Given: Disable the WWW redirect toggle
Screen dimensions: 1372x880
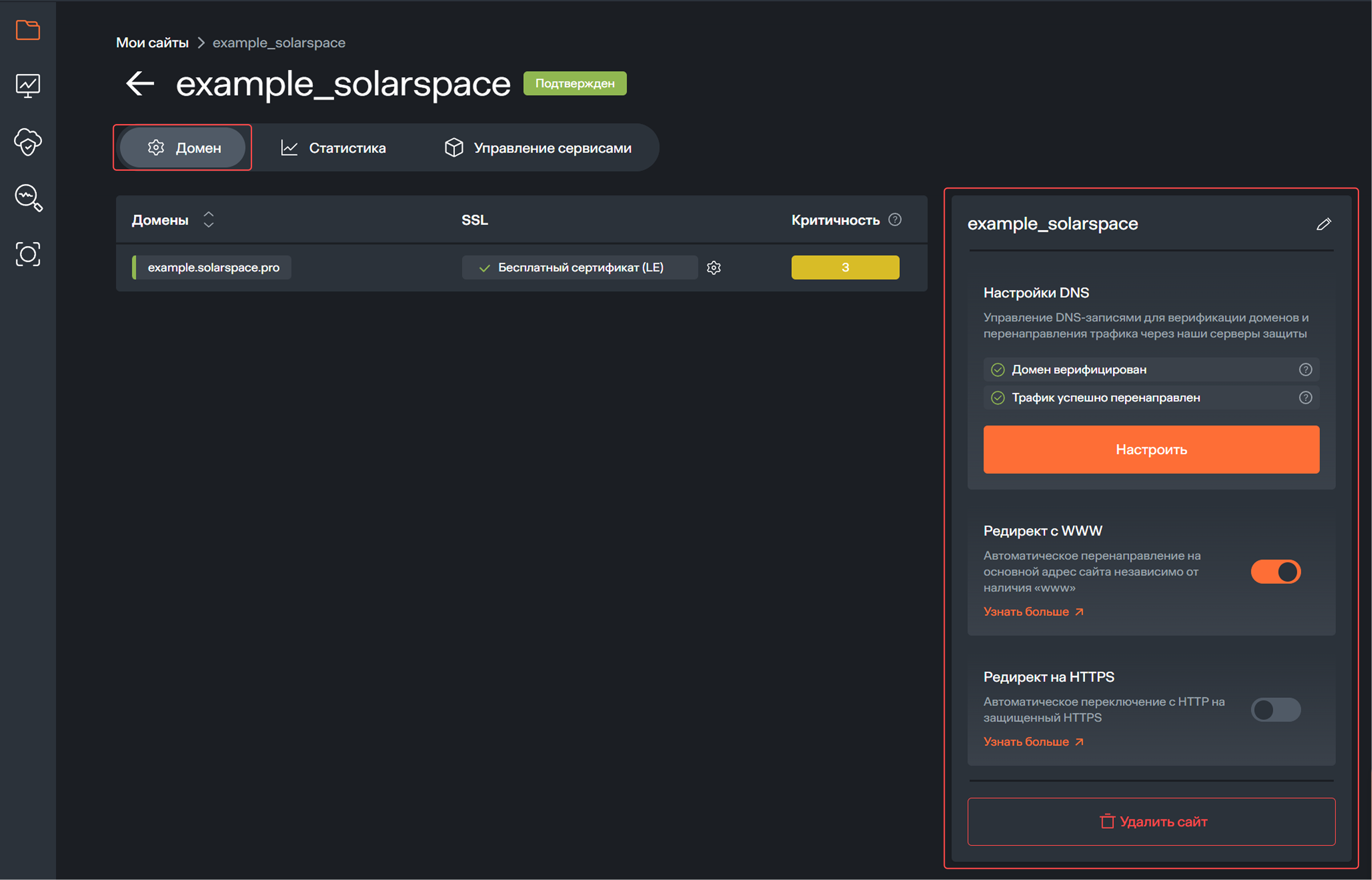Looking at the screenshot, I should pyautogui.click(x=1276, y=571).
